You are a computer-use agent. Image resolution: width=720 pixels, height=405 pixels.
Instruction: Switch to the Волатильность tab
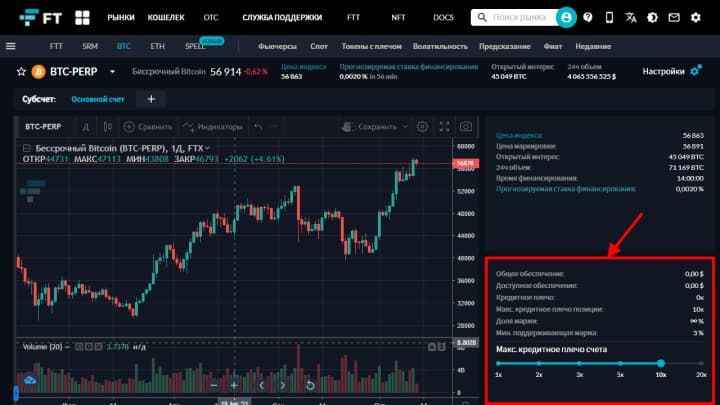[x=440, y=46]
